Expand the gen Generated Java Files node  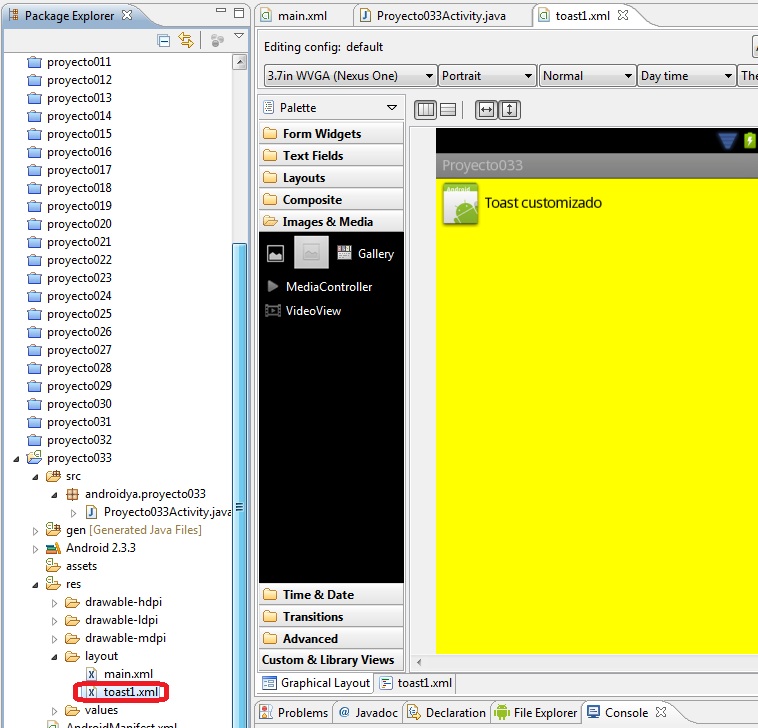tap(35, 531)
